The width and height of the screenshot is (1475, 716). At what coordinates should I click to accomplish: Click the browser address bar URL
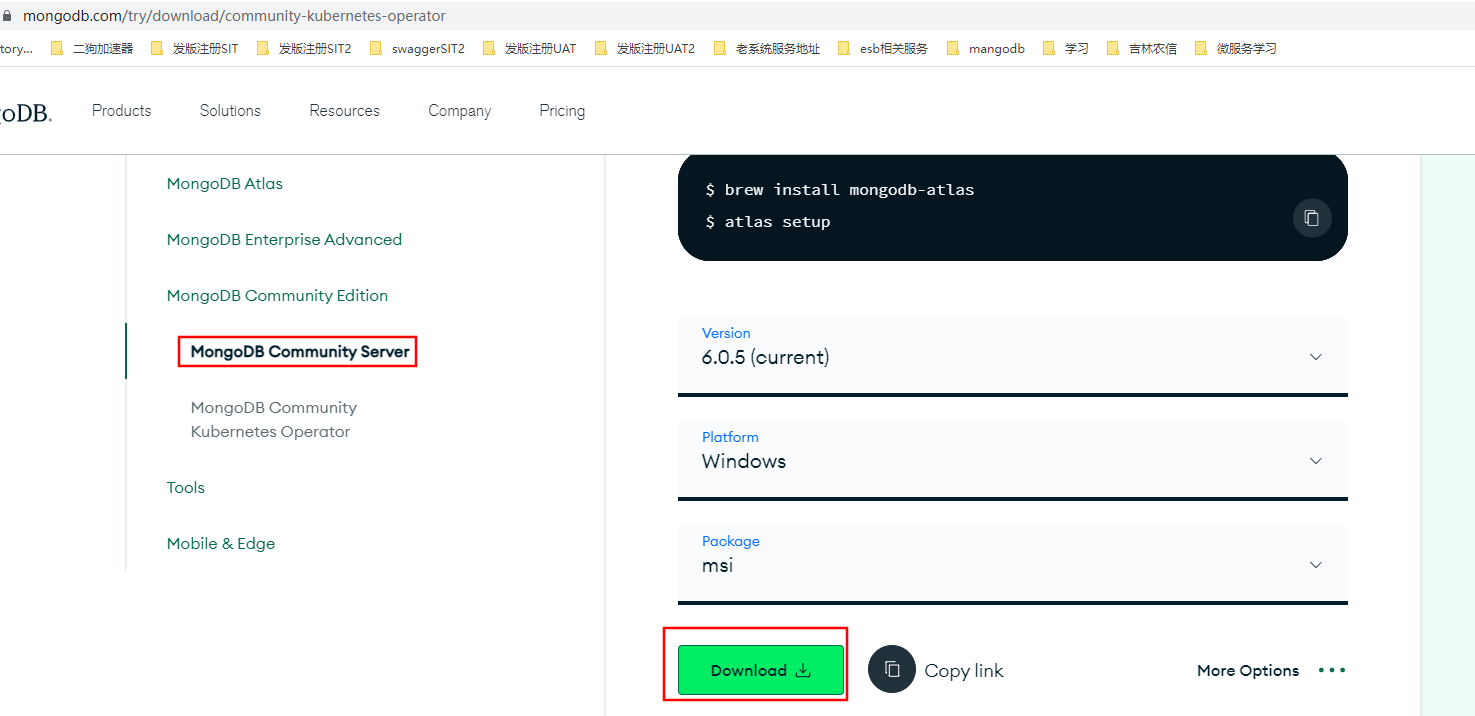235,16
